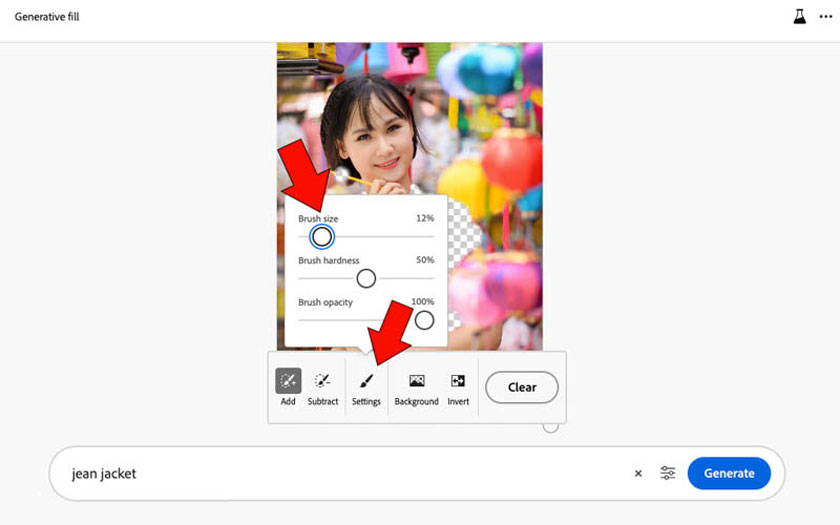Select the Add brush tool

pyautogui.click(x=288, y=387)
